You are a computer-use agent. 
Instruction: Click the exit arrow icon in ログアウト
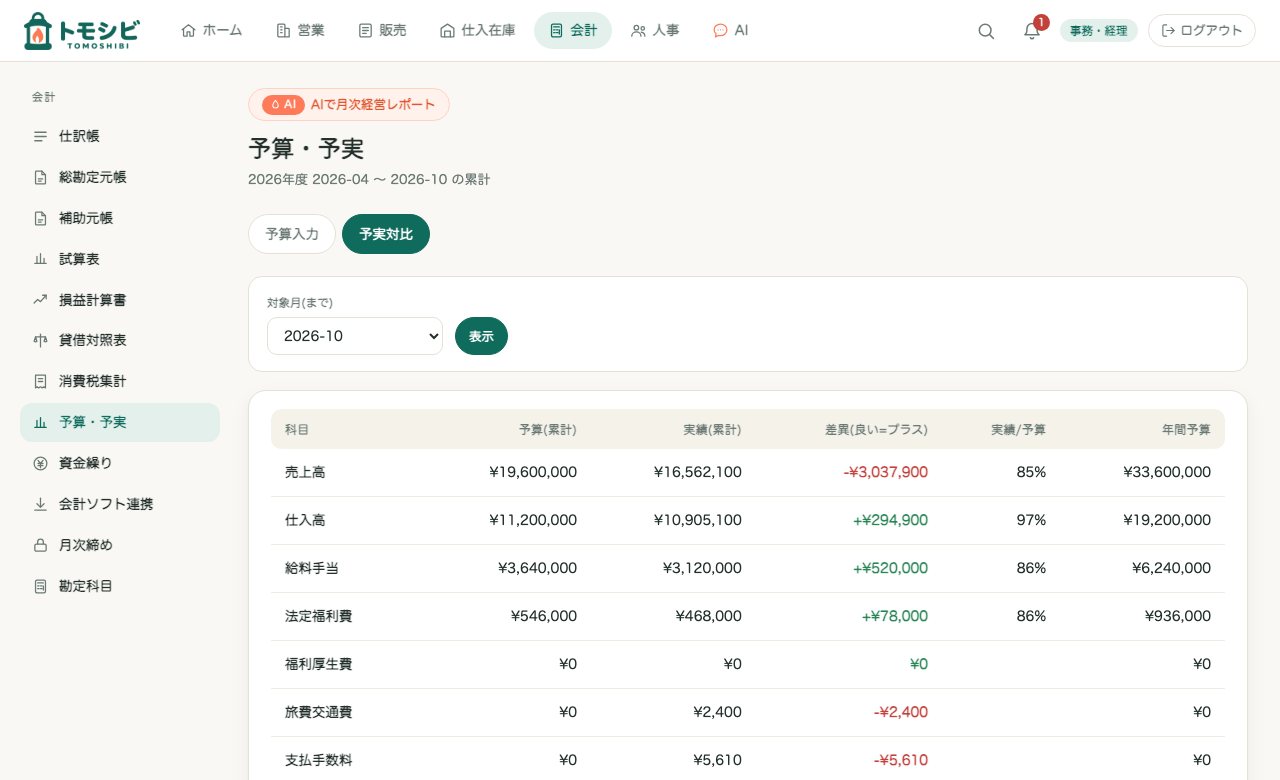click(x=1168, y=31)
